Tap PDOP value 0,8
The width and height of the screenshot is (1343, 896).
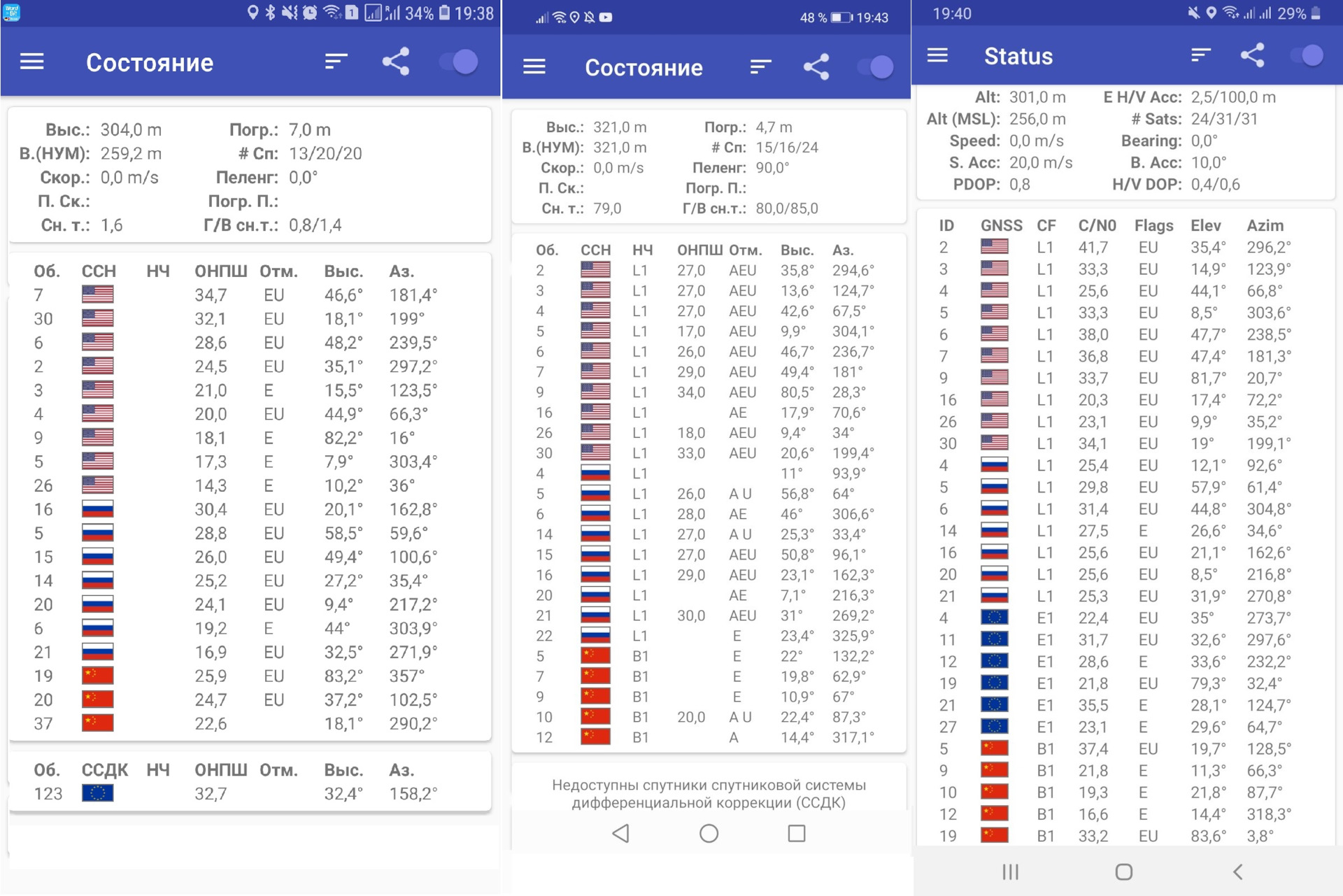(x=1019, y=184)
